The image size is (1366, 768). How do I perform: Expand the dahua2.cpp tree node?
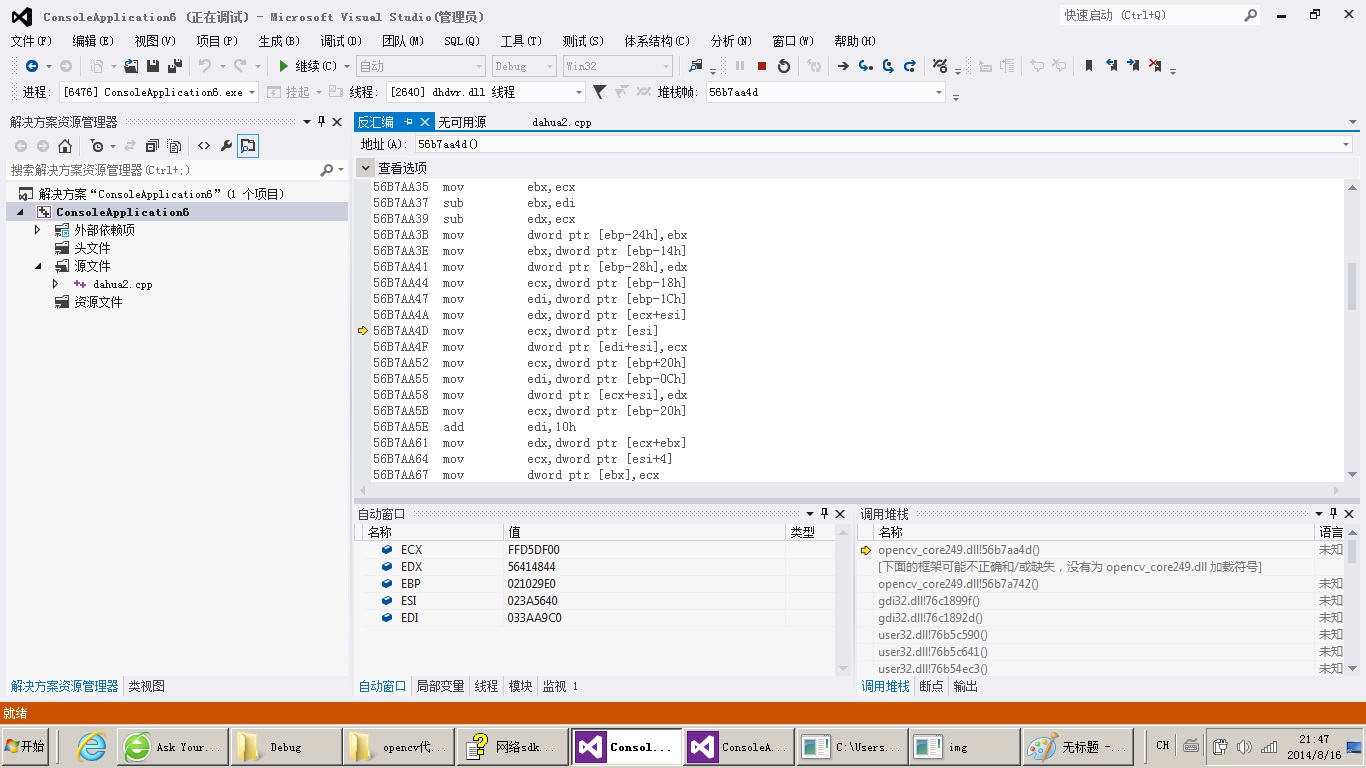[x=56, y=284]
